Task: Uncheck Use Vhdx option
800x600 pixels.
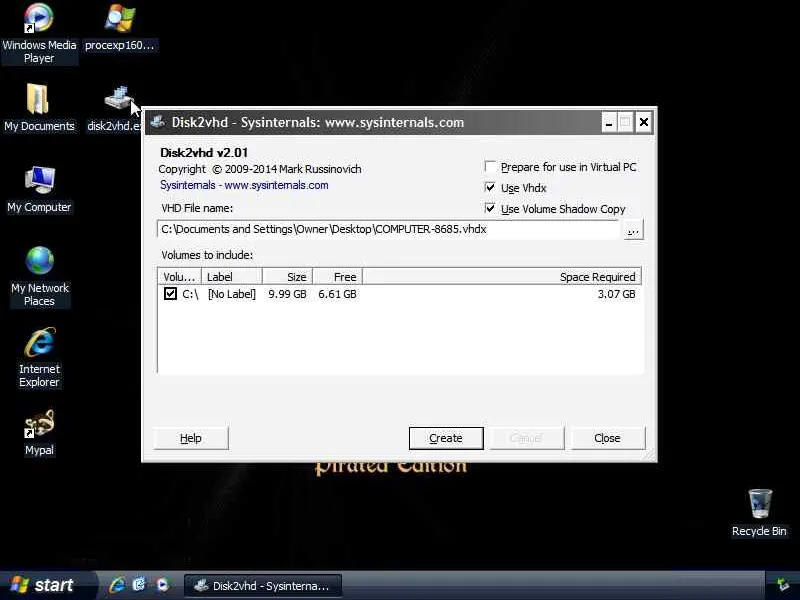Action: point(490,187)
